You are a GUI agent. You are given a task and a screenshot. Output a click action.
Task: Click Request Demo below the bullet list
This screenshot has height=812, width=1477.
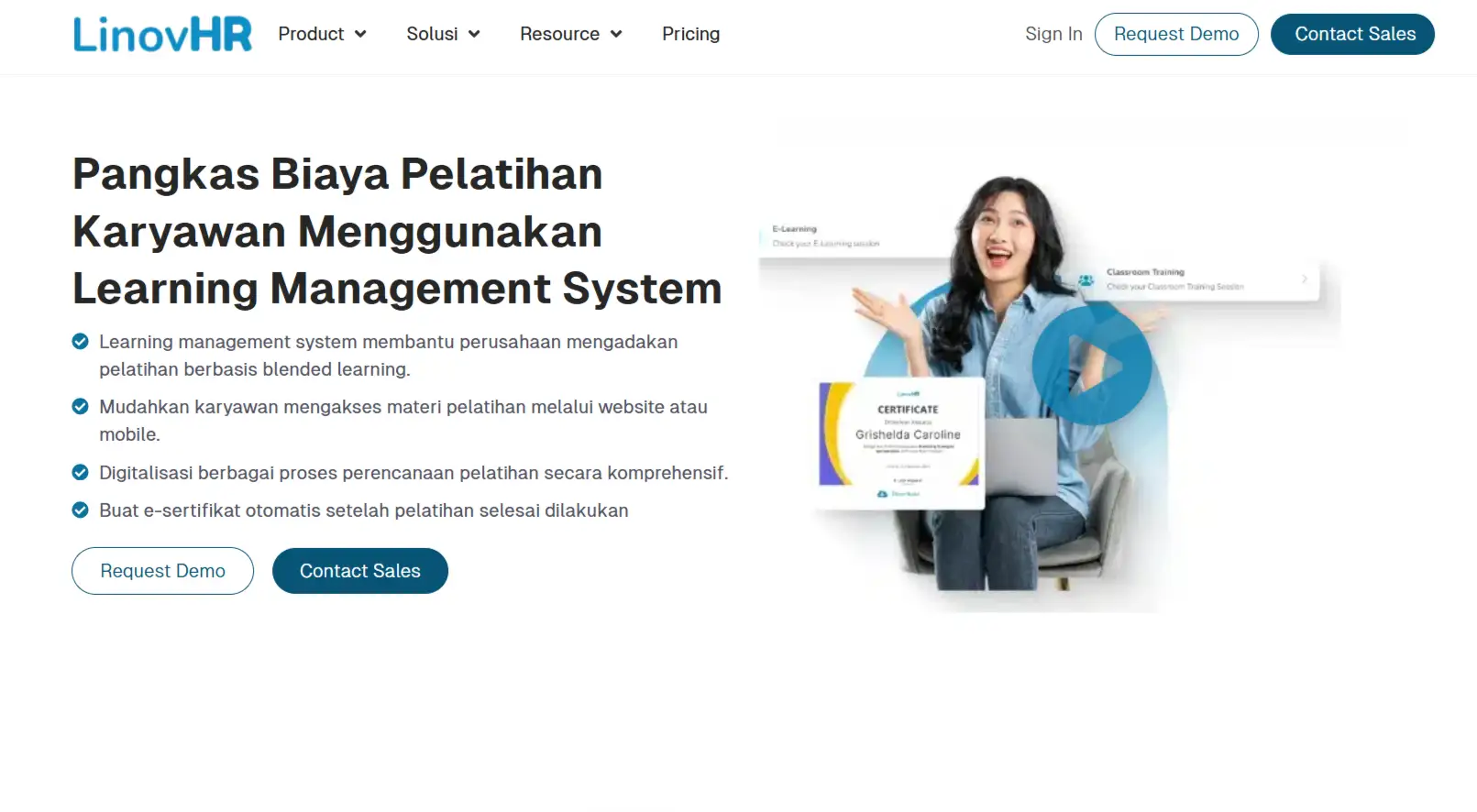coord(162,571)
